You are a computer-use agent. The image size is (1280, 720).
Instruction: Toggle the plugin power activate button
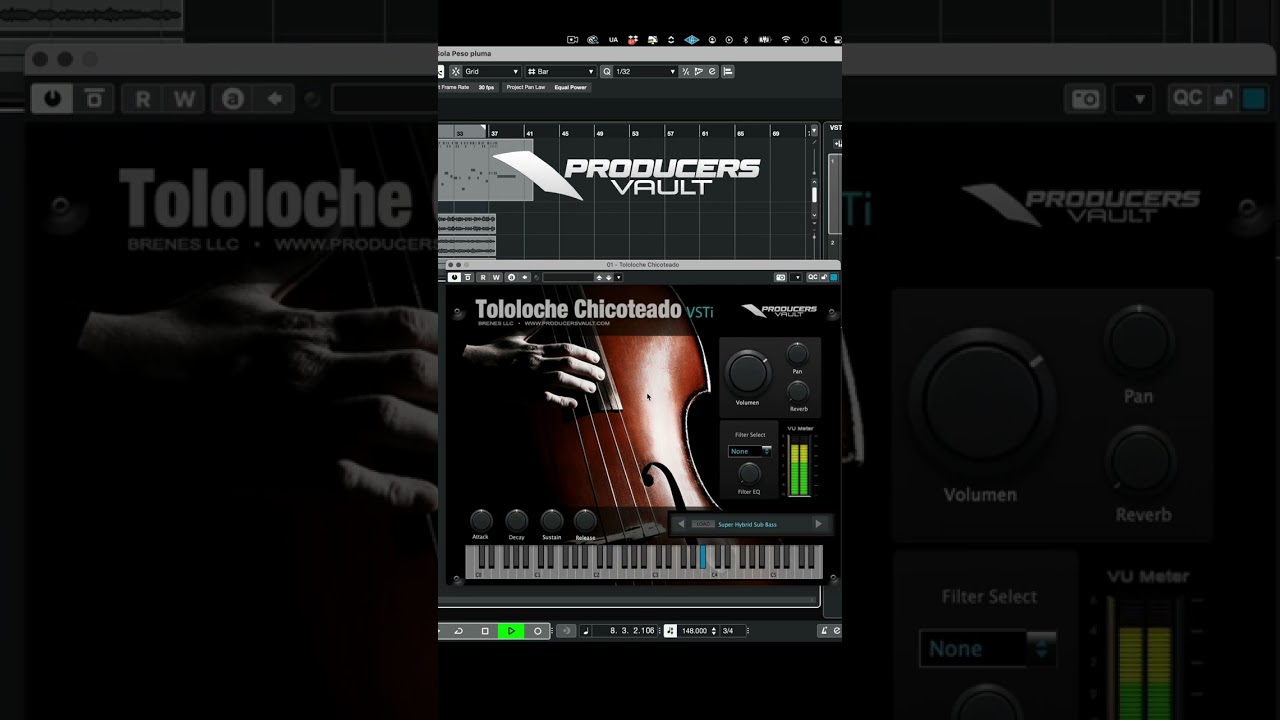pos(454,277)
